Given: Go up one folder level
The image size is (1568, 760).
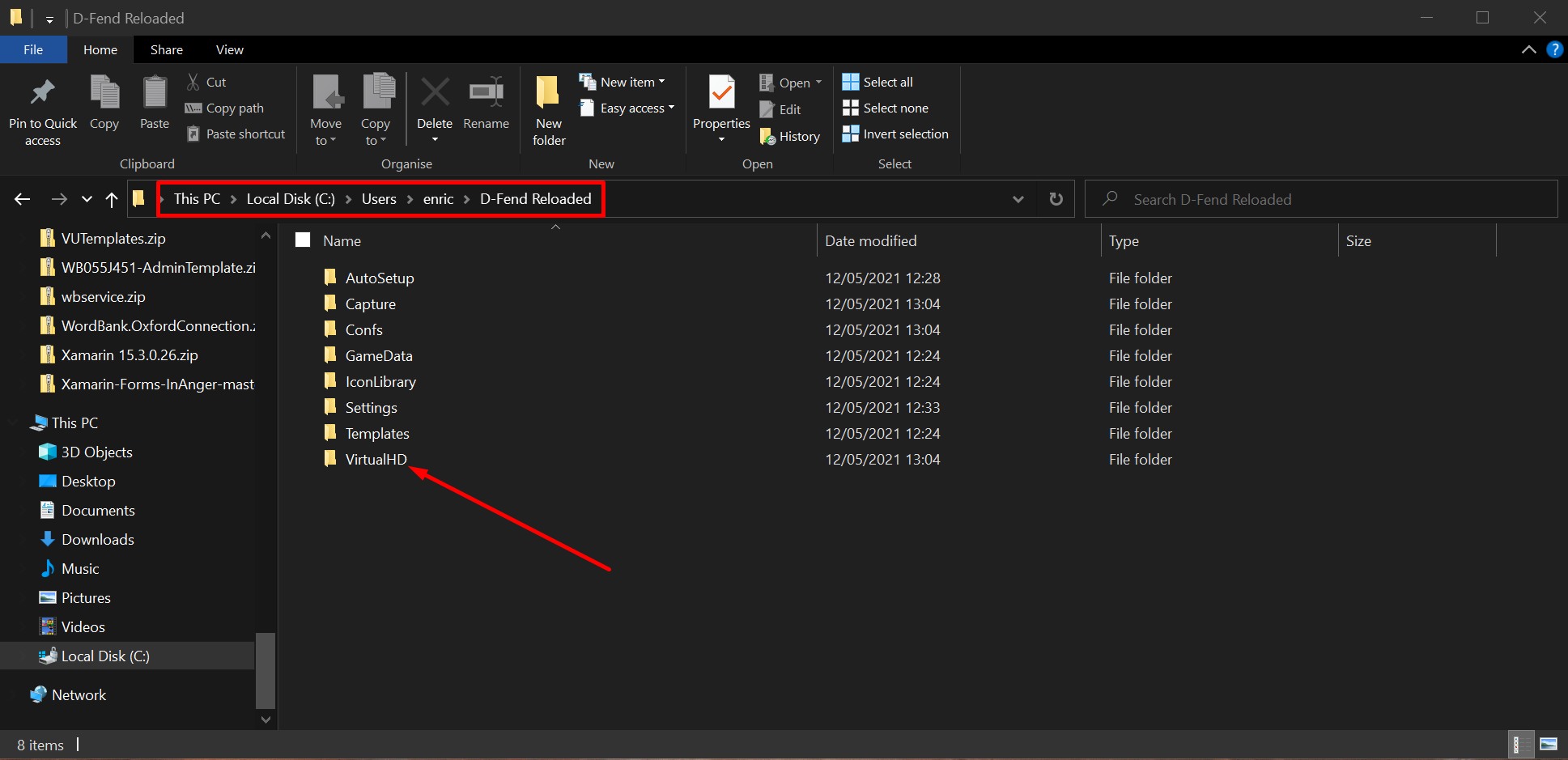Looking at the screenshot, I should [112, 199].
